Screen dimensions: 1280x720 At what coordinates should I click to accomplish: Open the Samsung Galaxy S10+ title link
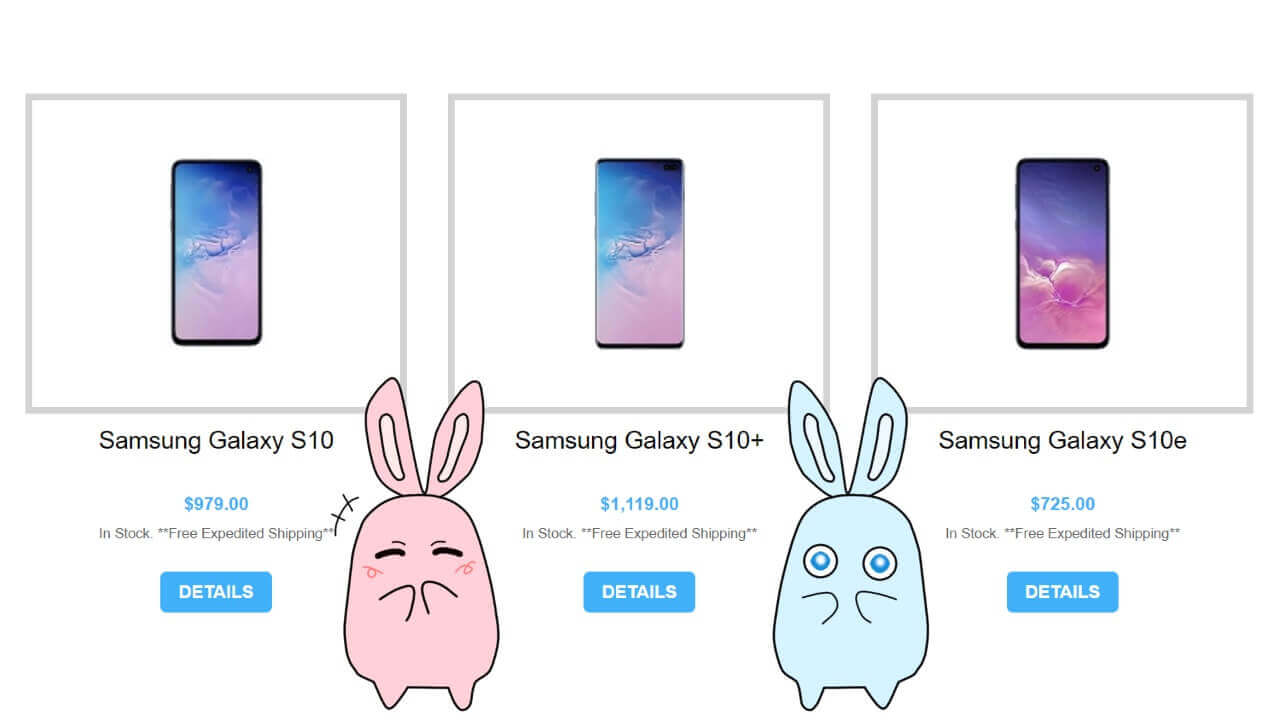639,440
